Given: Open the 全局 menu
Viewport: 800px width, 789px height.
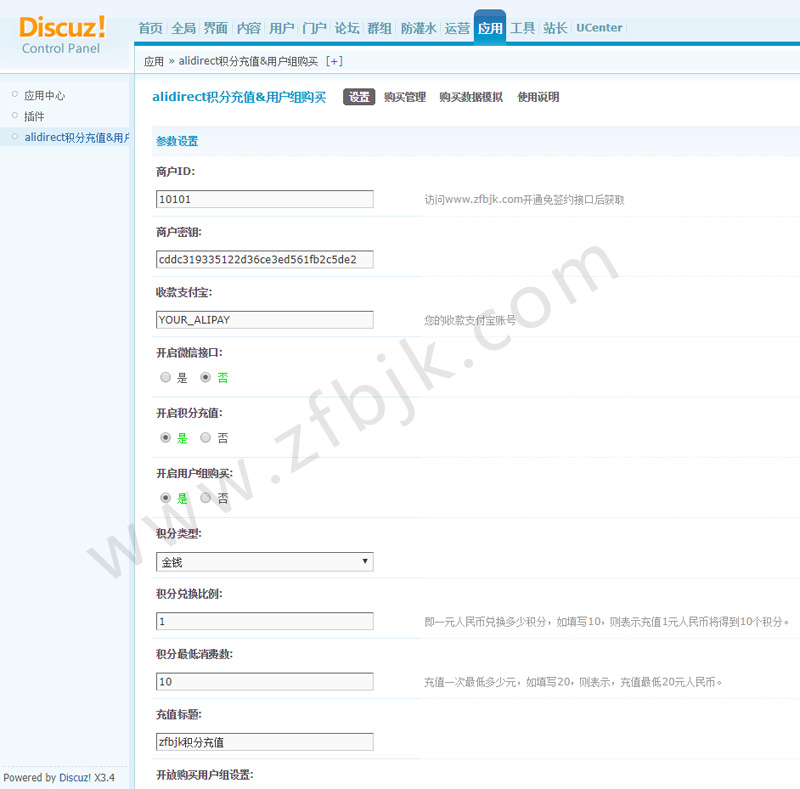Looking at the screenshot, I should [183, 28].
